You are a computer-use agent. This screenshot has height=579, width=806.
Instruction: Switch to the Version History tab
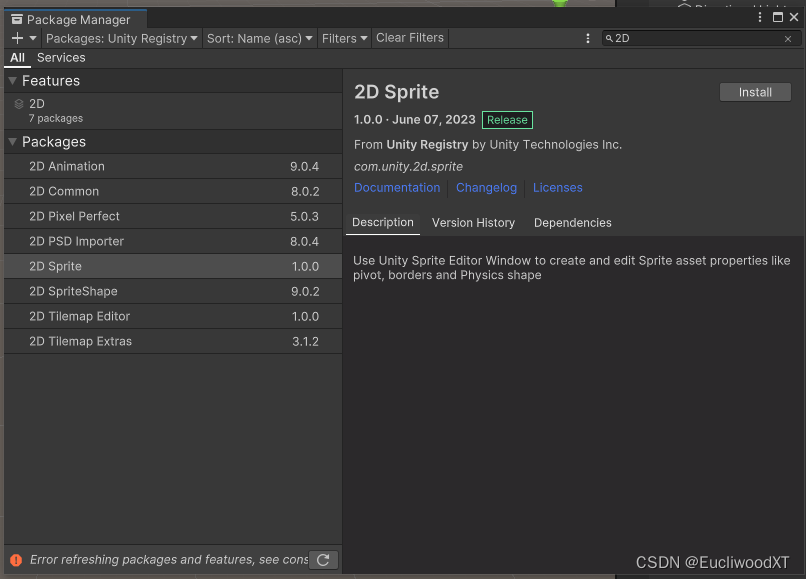473,223
